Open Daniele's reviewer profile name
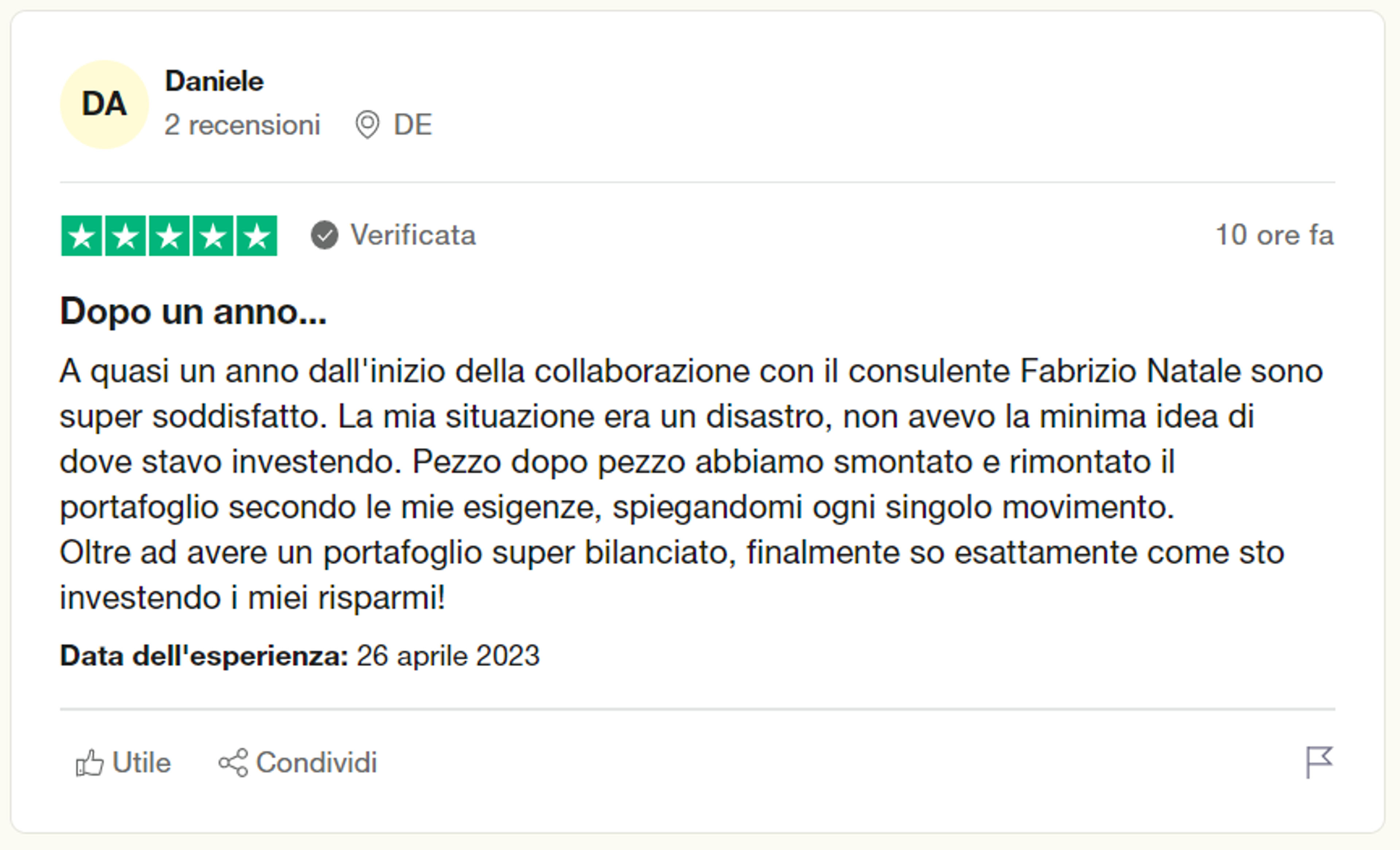Viewport: 1400px width, 850px height. [x=214, y=81]
